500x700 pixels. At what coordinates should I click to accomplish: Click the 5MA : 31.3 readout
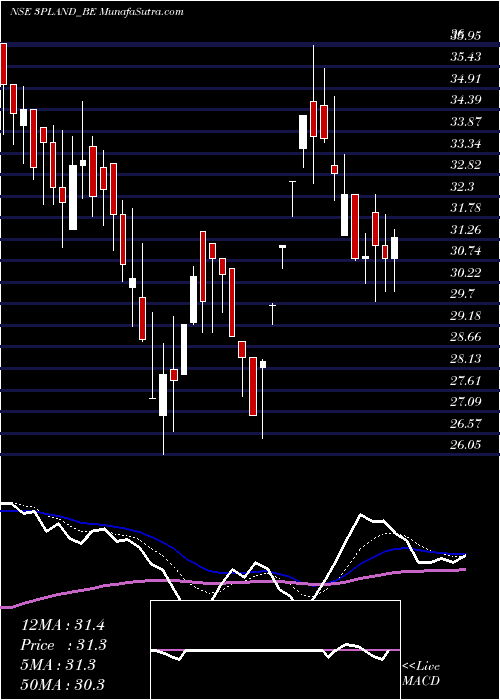tap(58, 665)
